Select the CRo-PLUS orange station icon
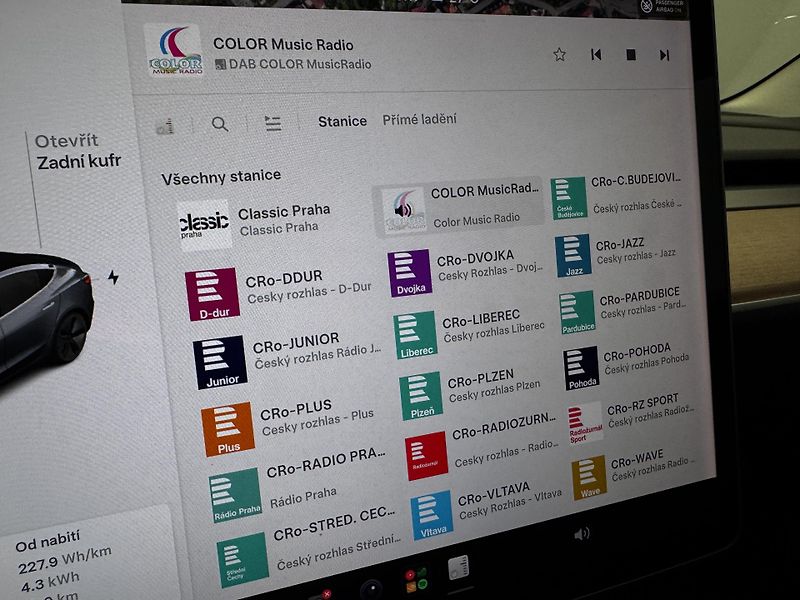 pos(228,429)
